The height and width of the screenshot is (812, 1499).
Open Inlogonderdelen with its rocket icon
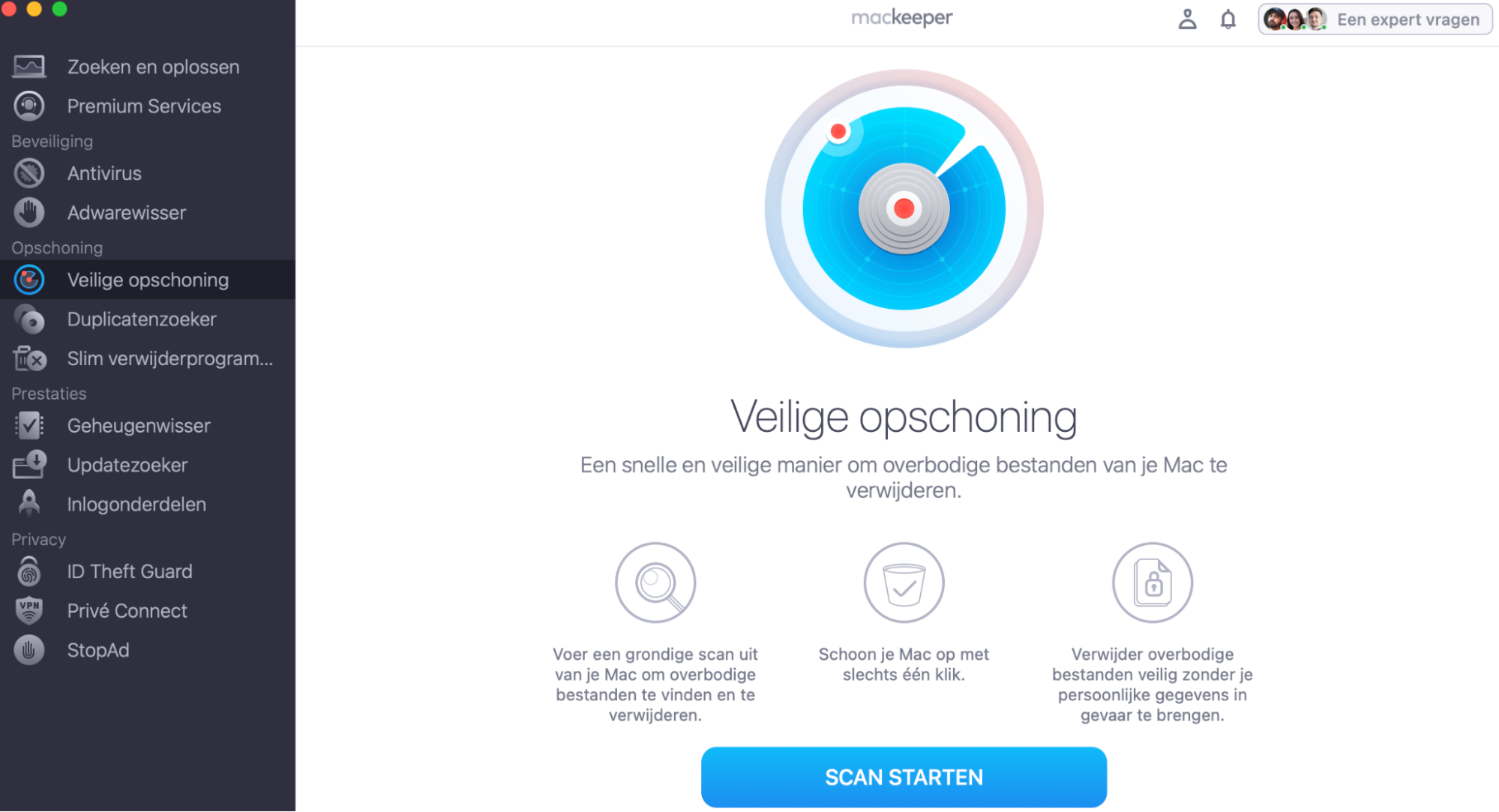[28, 504]
